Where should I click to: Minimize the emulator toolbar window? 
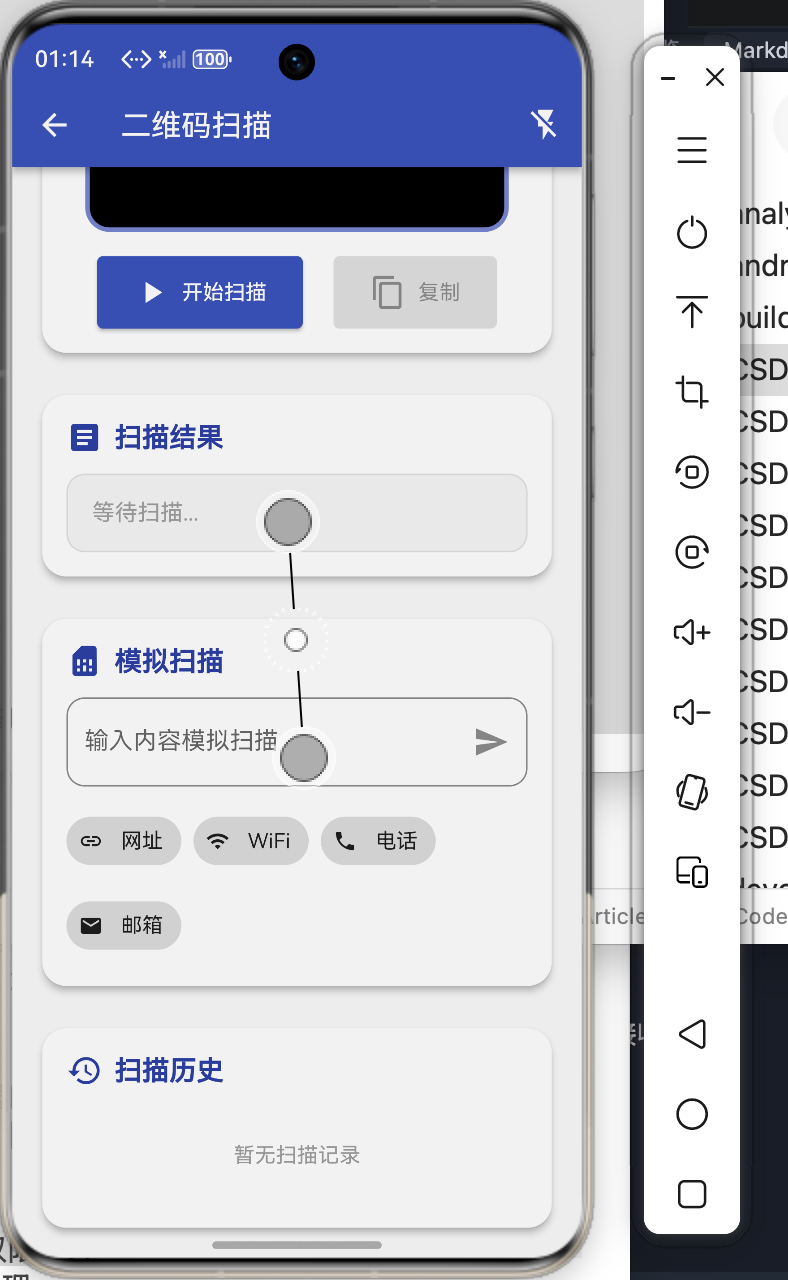point(669,78)
